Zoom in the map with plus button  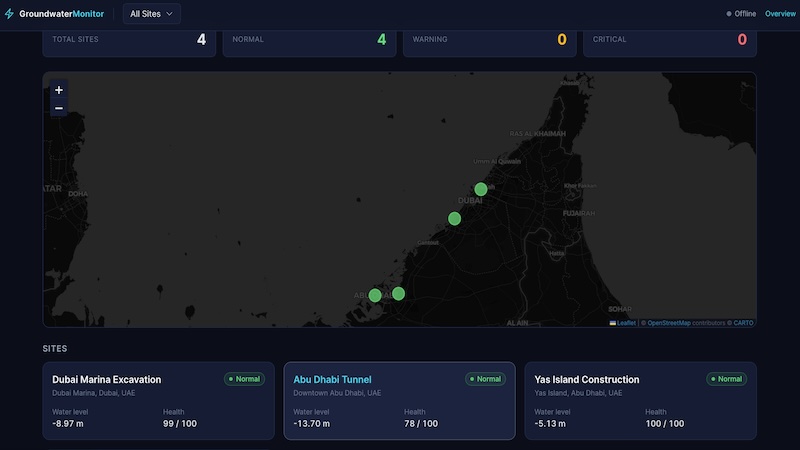click(x=59, y=90)
